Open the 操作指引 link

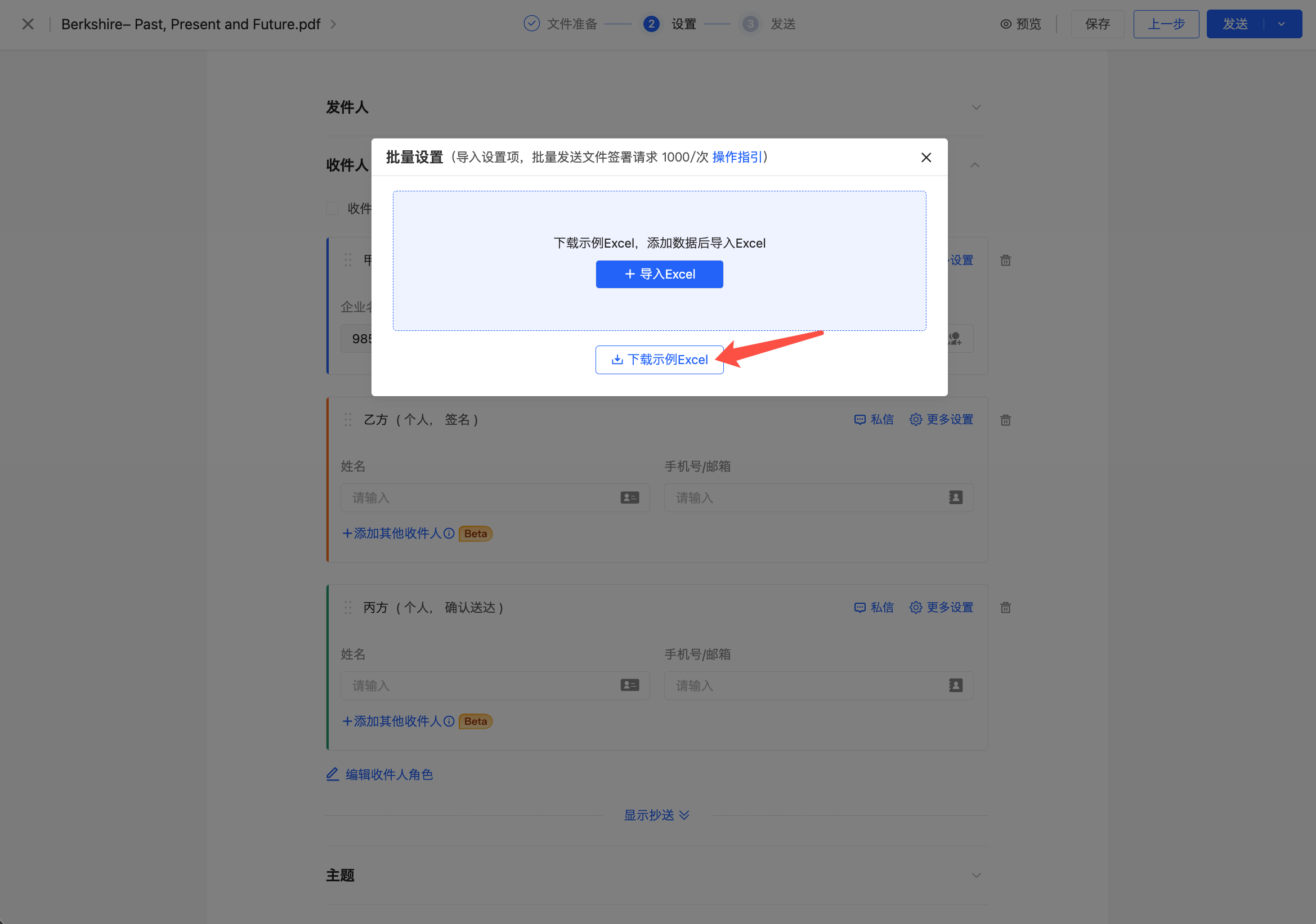click(x=737, y=157)
